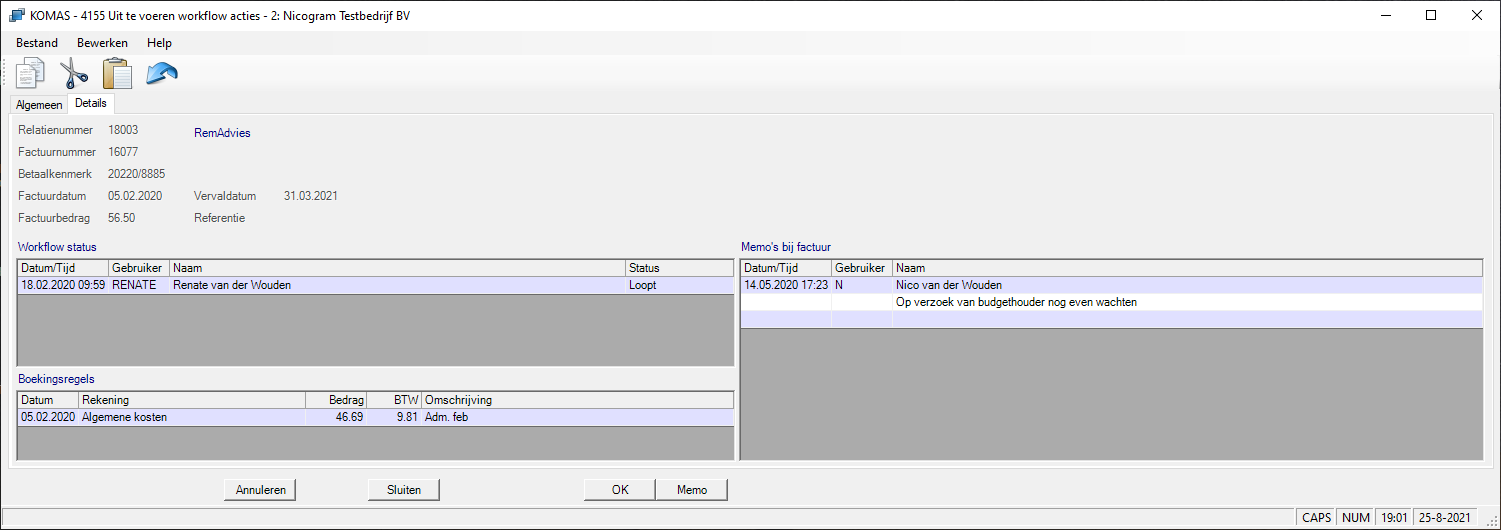Open the Bestand menu
This screenshot has width=1501, height=530.
click(x=37, y=43)
